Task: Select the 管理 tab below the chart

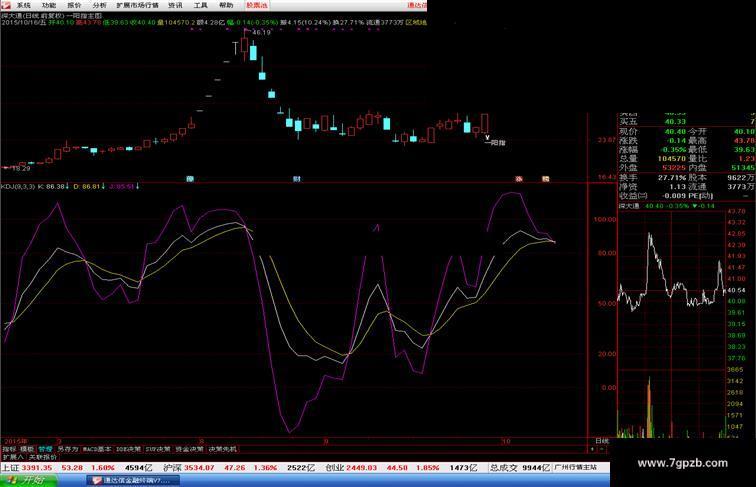Action: (x=45, y=449)
